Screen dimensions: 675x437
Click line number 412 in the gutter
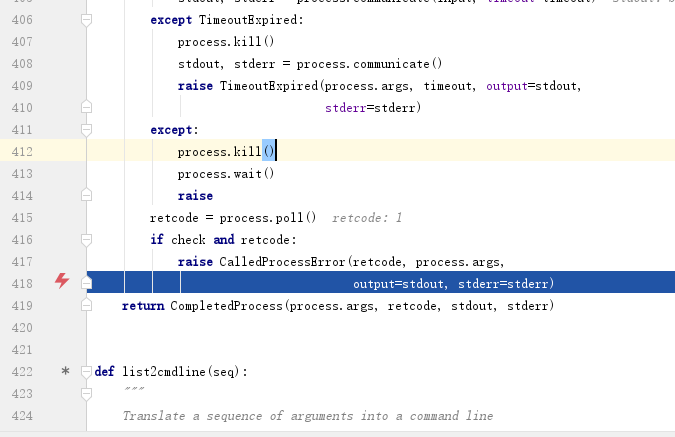(22, 152)
